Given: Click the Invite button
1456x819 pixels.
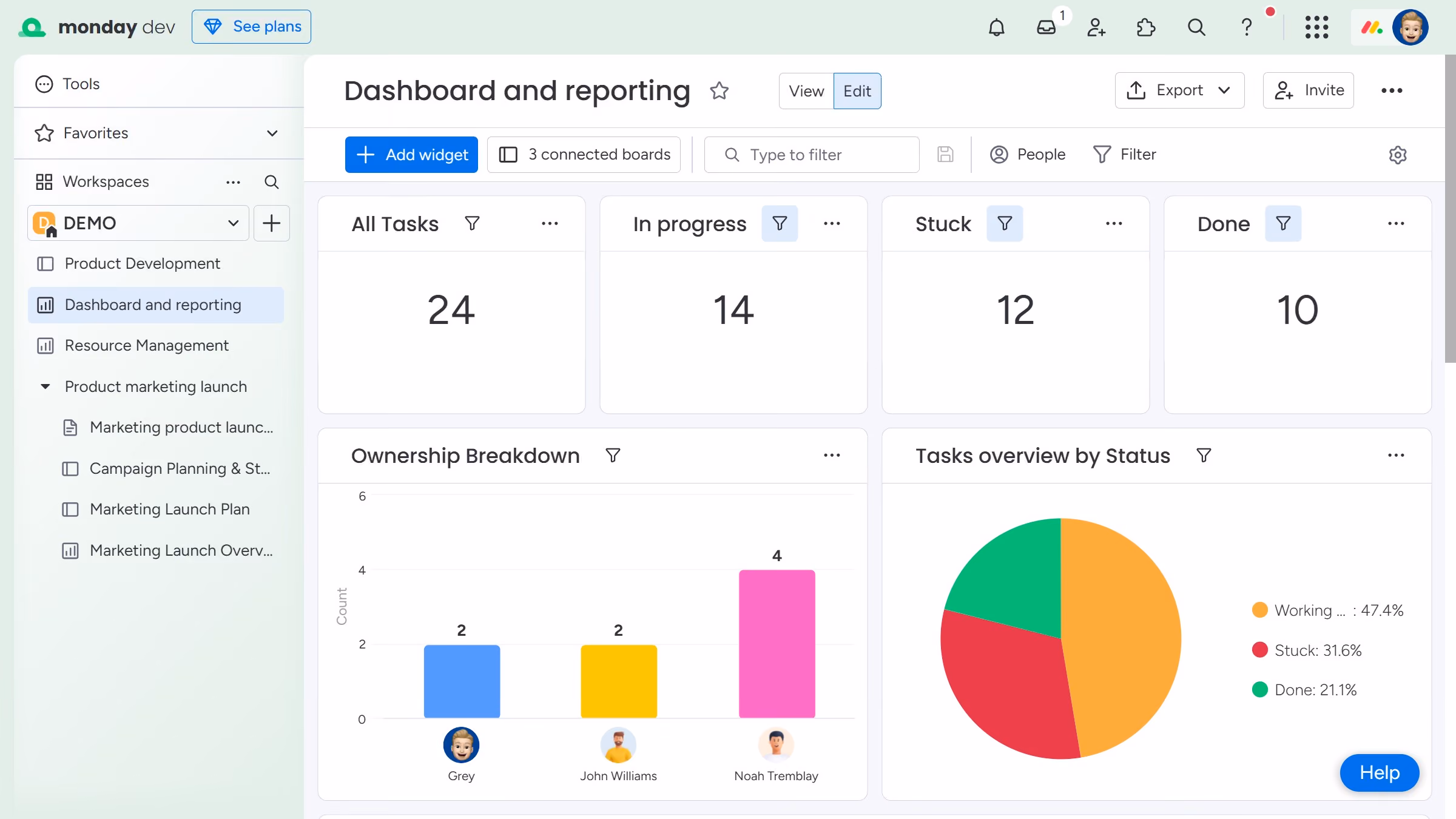Looking at the screenshot, I should pyautogui.click(x=1308, y=90).
